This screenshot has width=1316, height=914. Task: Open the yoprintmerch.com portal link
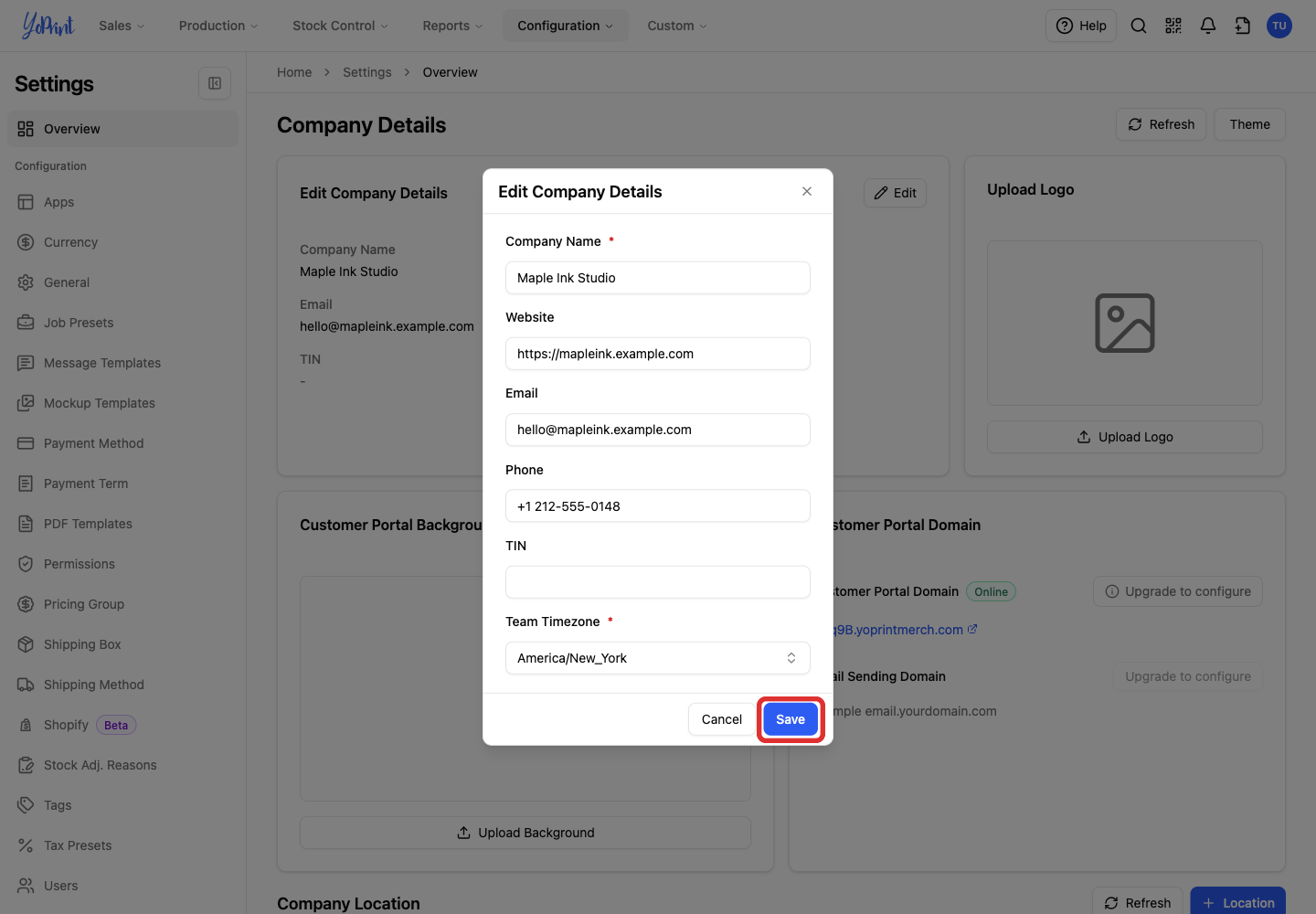coord(905,630)
